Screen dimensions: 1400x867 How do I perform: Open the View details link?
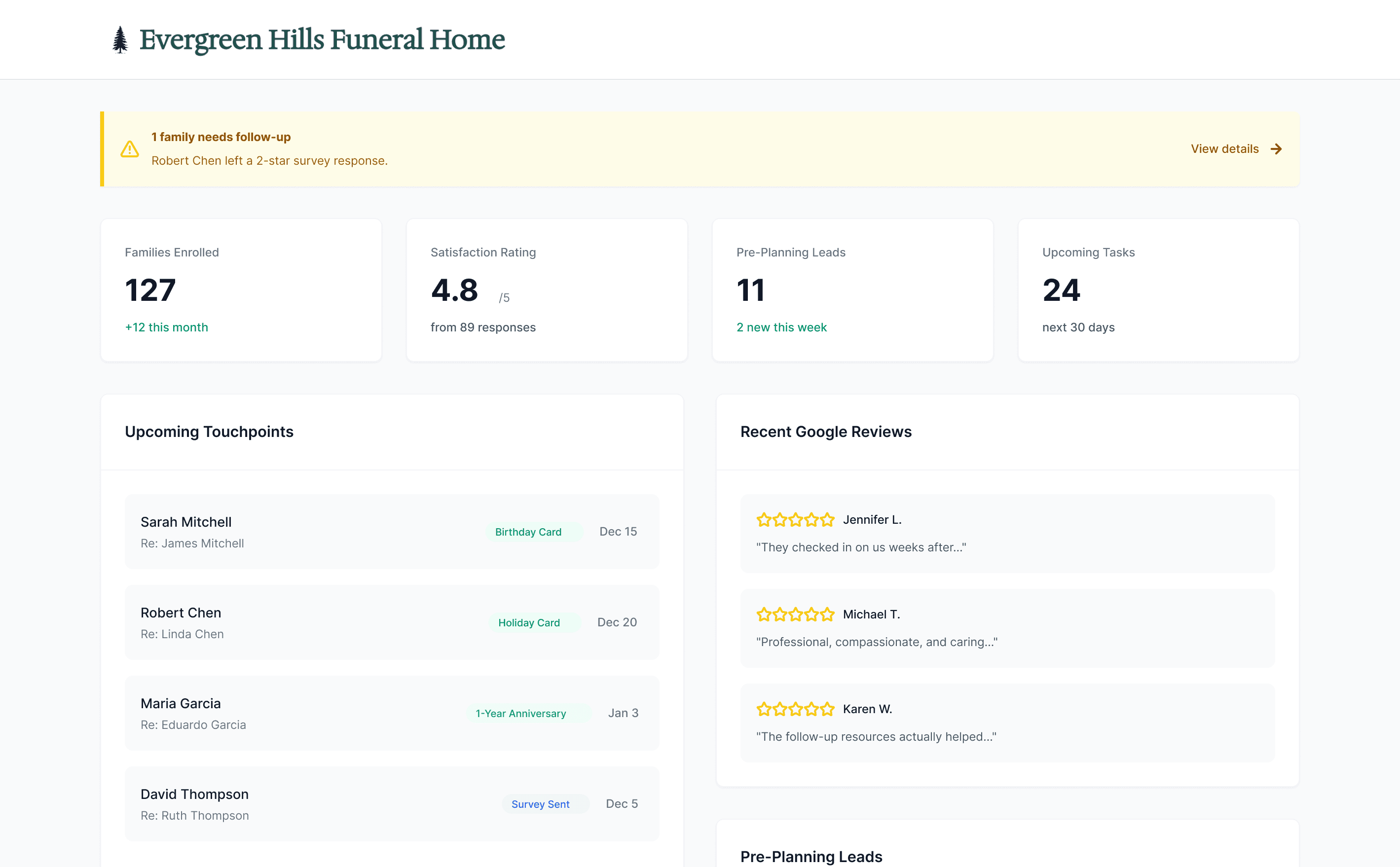[1224, 149]
